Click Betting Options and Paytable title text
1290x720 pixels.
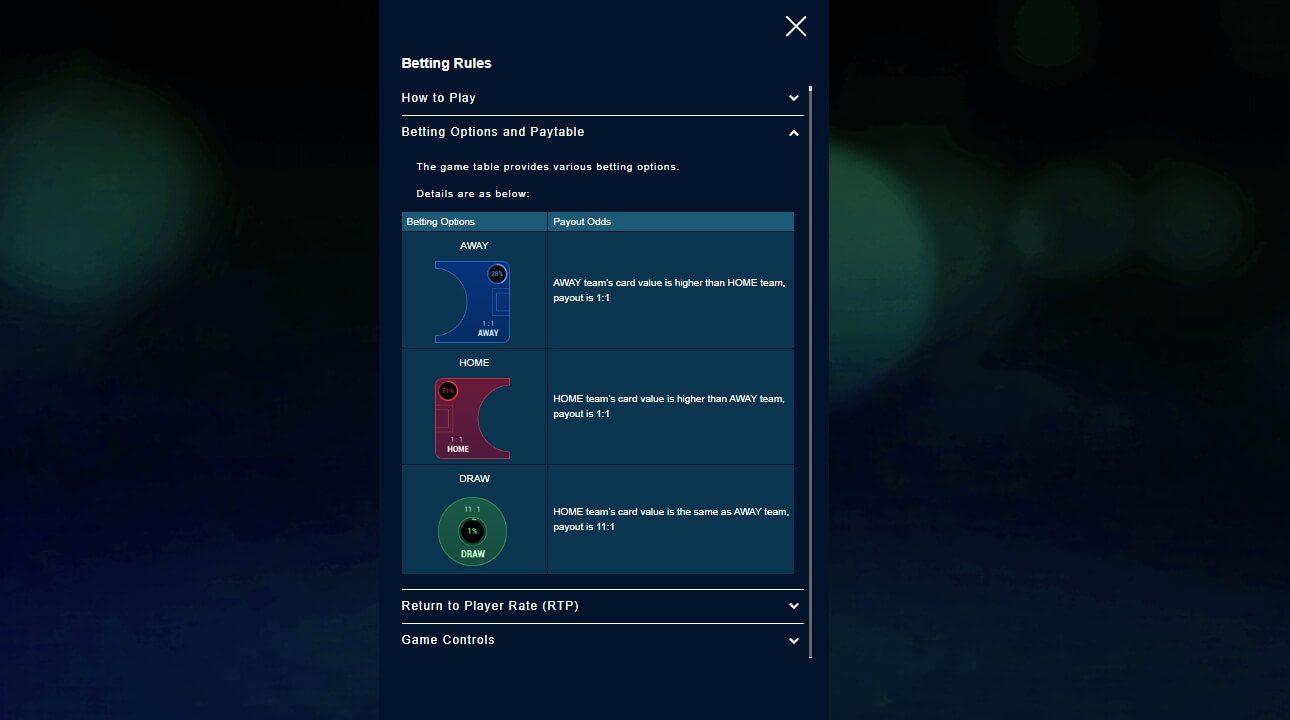(493, 132)
